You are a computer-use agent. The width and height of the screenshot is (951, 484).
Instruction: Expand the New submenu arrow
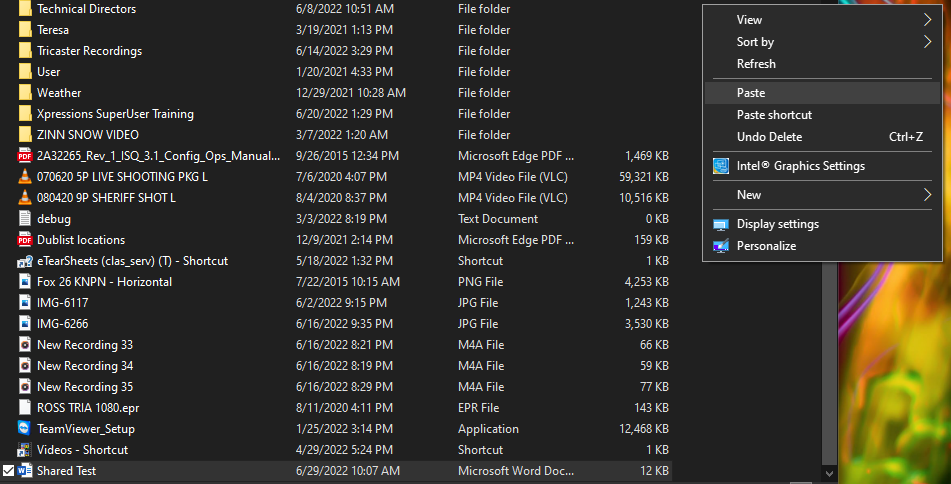[x=927, y=195]
